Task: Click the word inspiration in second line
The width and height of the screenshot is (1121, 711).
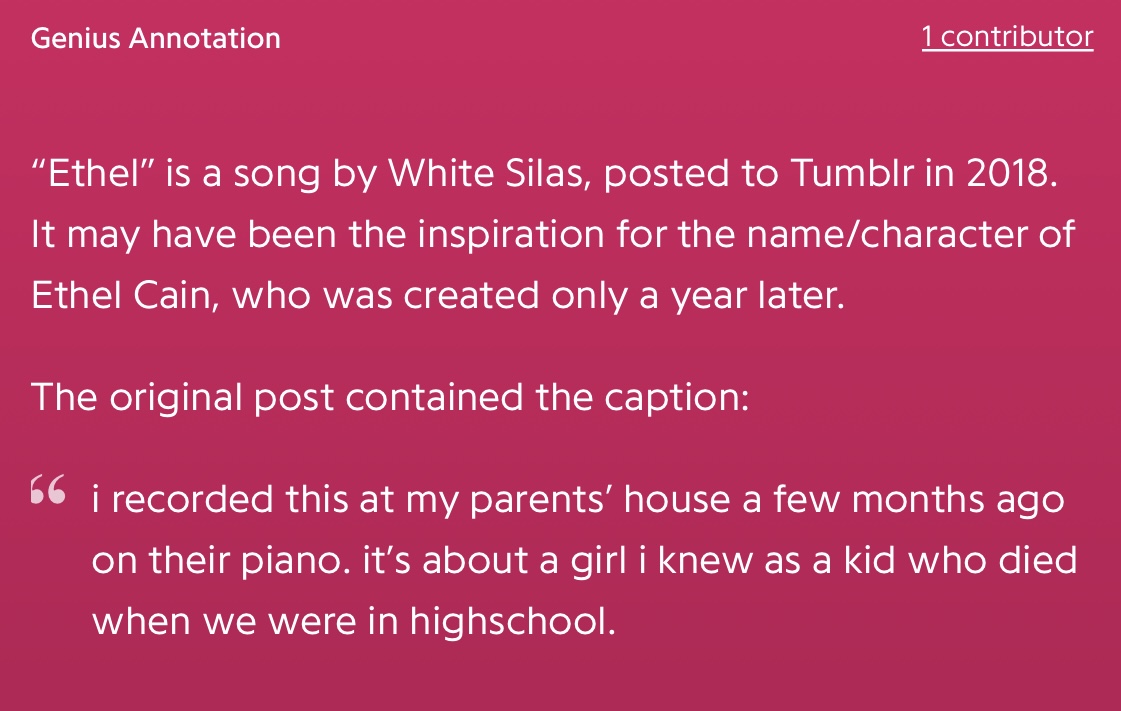Action: (x=511, y=235)
